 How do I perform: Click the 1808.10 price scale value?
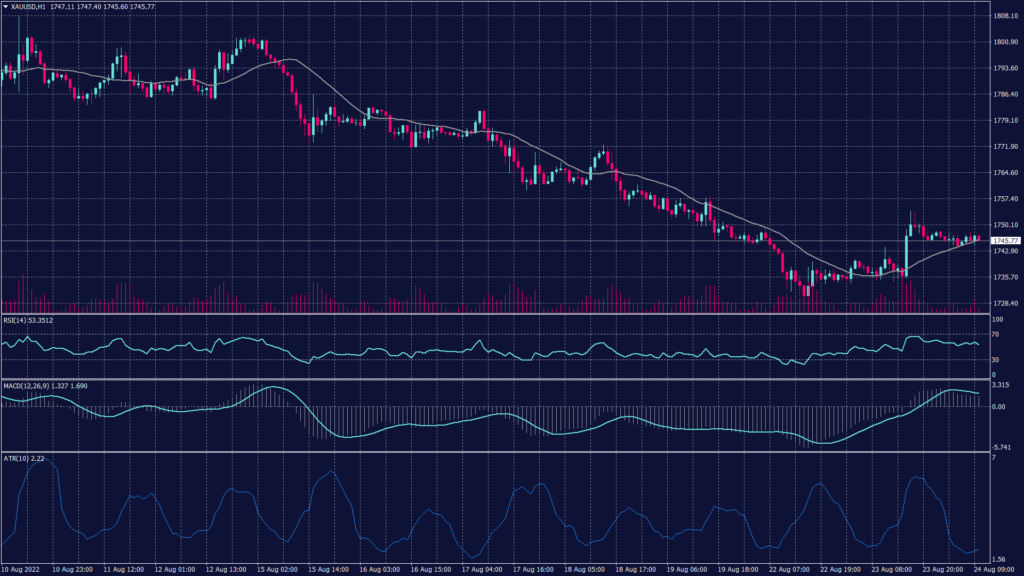click(x=1007, y=16)
